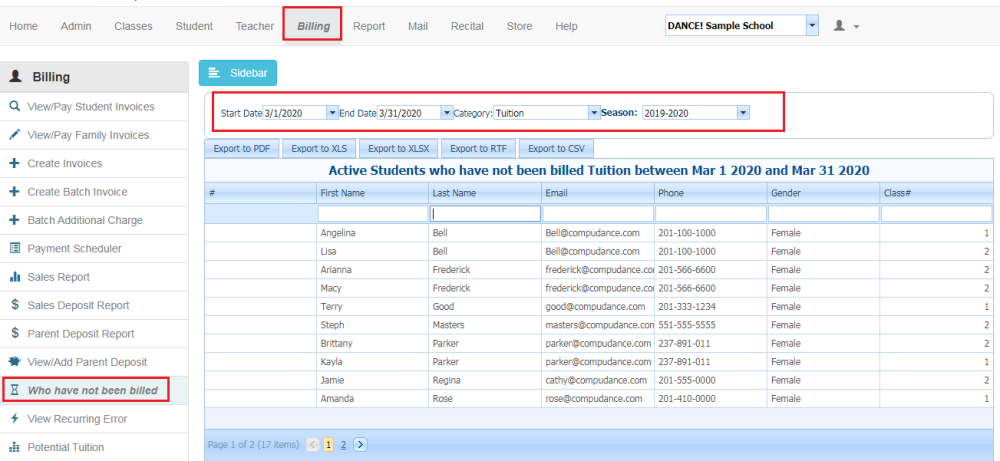This screenshot has width=1000, height=461.
Task: Open the DANCE! Sample School selector dropdown
Action: tap(812, 26)
